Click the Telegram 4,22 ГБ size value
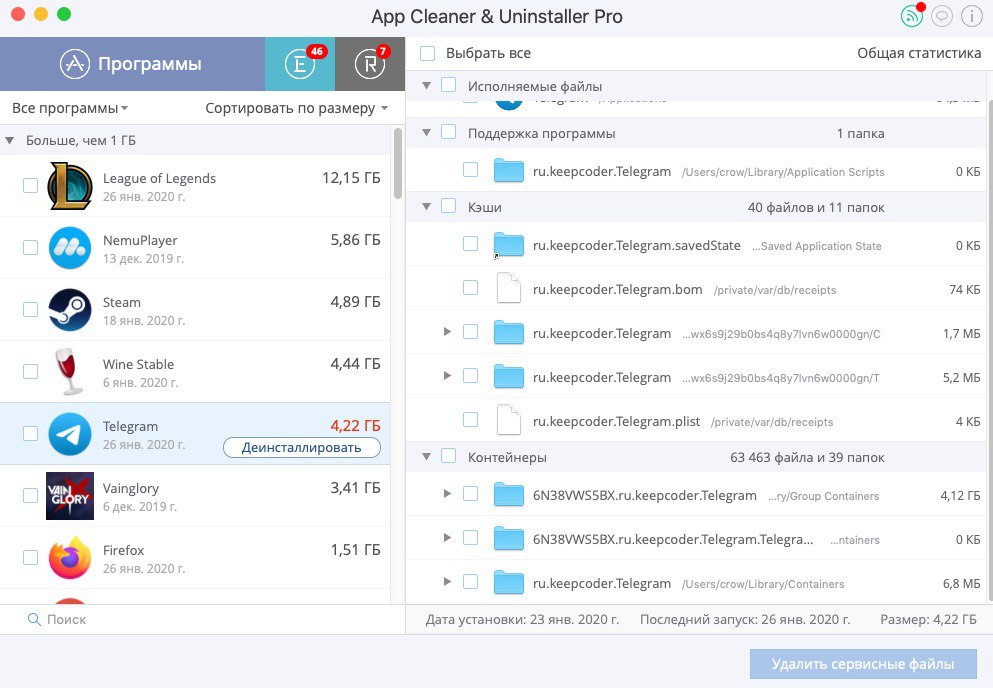993x688 pixels. click(x=355, y=426)
